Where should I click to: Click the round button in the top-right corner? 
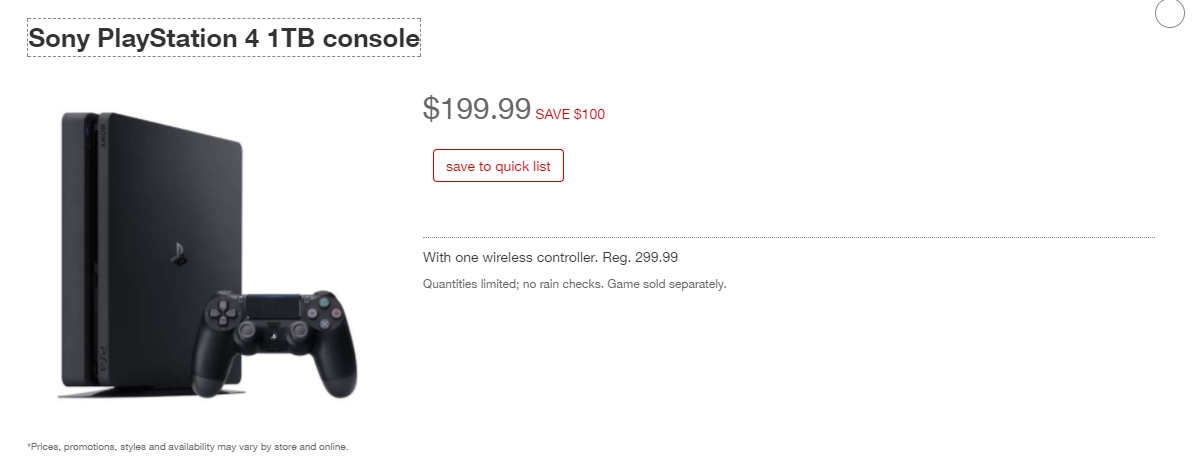[1169, 13]
